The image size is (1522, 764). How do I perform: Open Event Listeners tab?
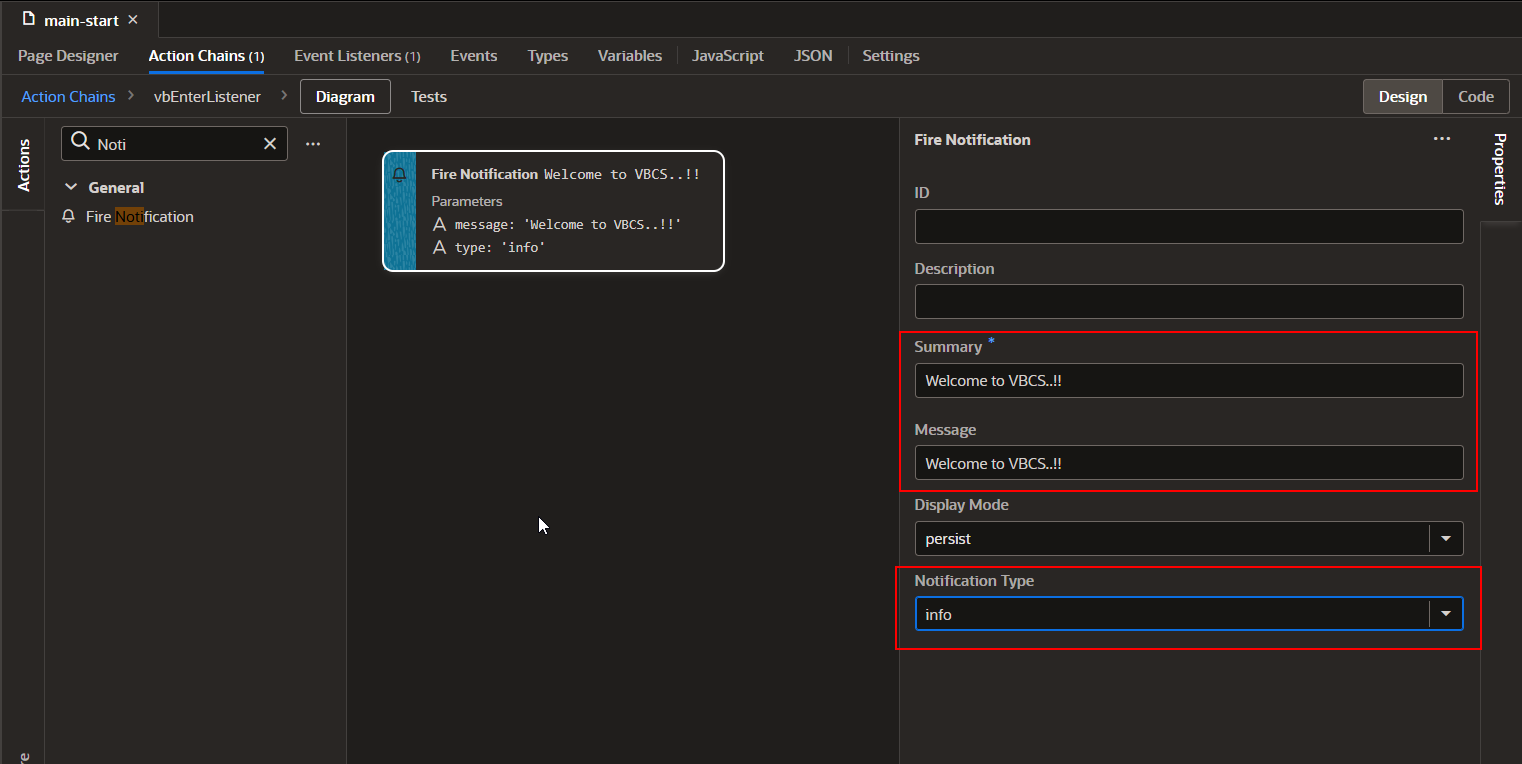(x=357, y=56)
